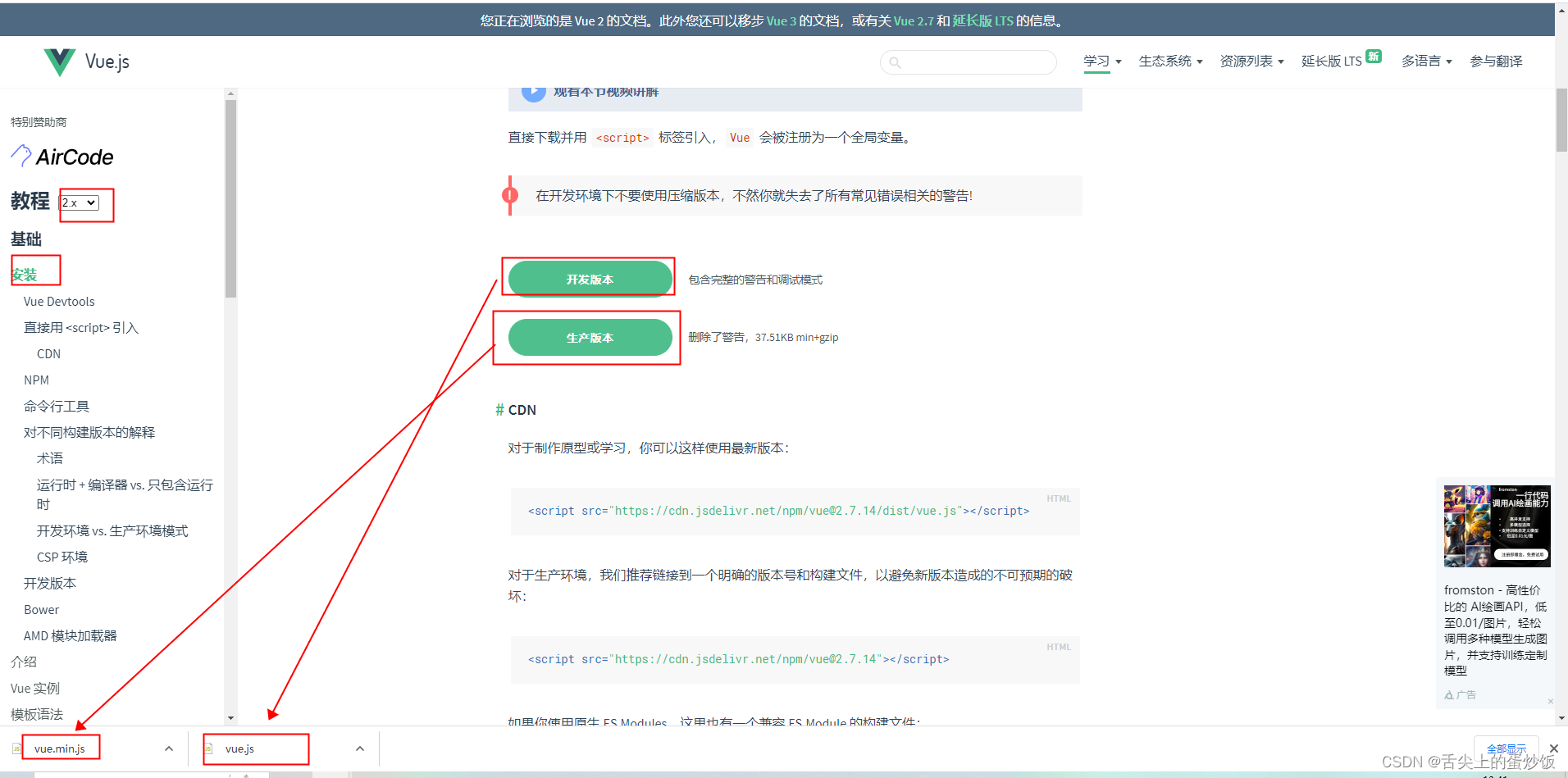1568x778 pixels.
Task: Go to CDN sidebar entry
Action: 48,354
